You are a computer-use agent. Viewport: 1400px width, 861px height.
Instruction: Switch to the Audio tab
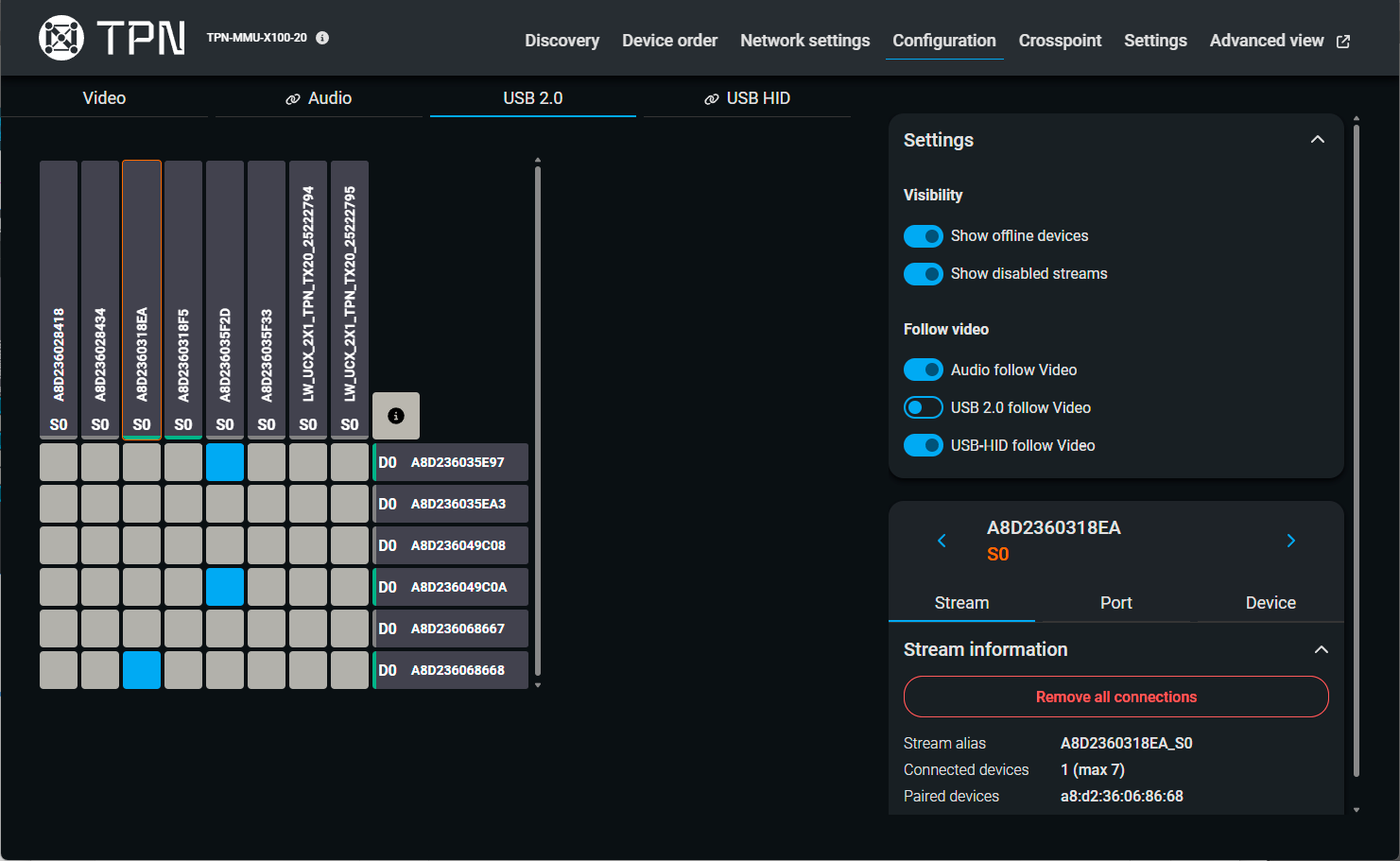coord(319,98)
